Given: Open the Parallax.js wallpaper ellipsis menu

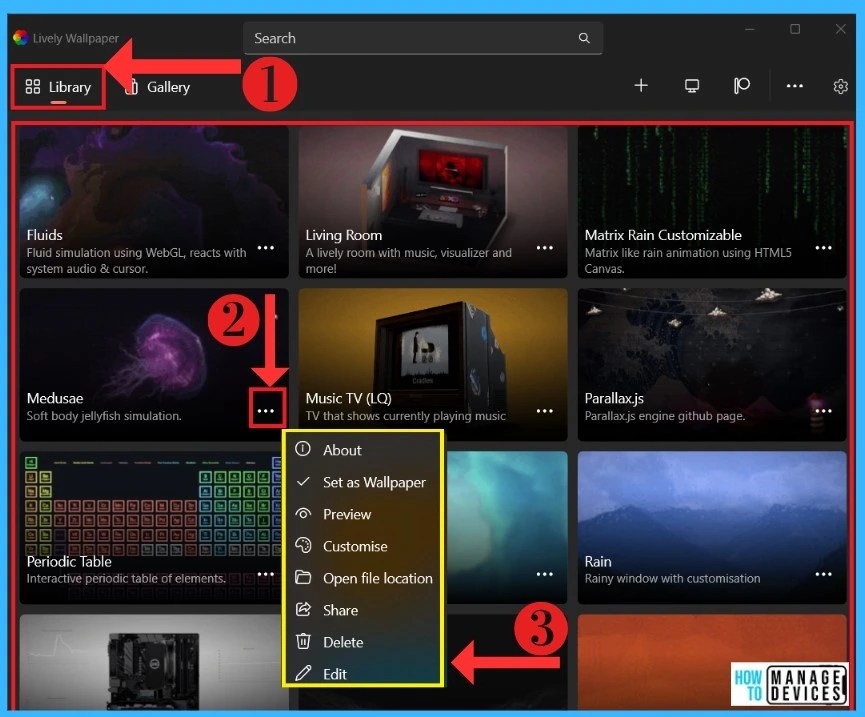Looking at the screenshot, I should tap(823, 411).
